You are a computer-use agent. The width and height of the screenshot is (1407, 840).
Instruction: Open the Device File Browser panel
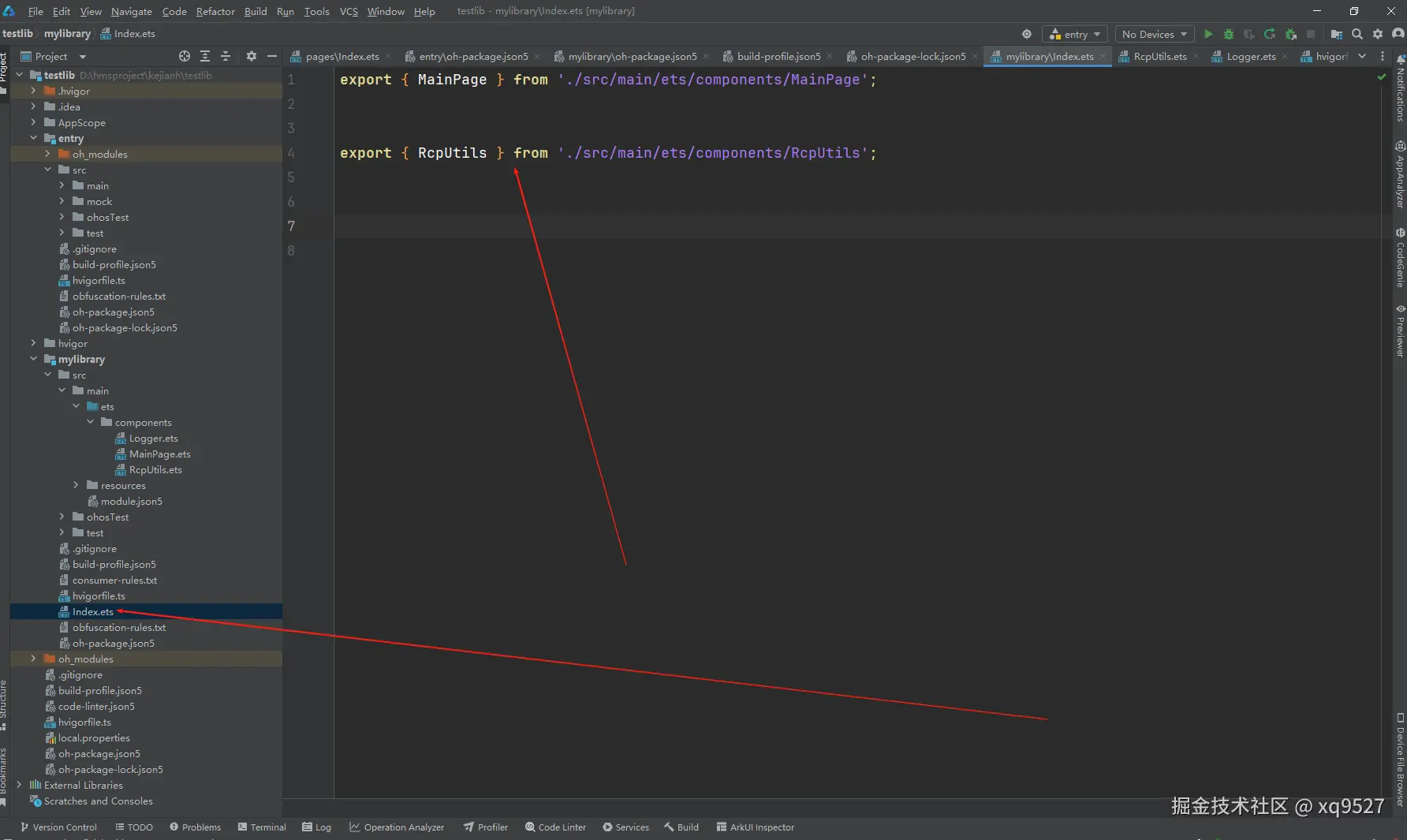click(1400, 760)
